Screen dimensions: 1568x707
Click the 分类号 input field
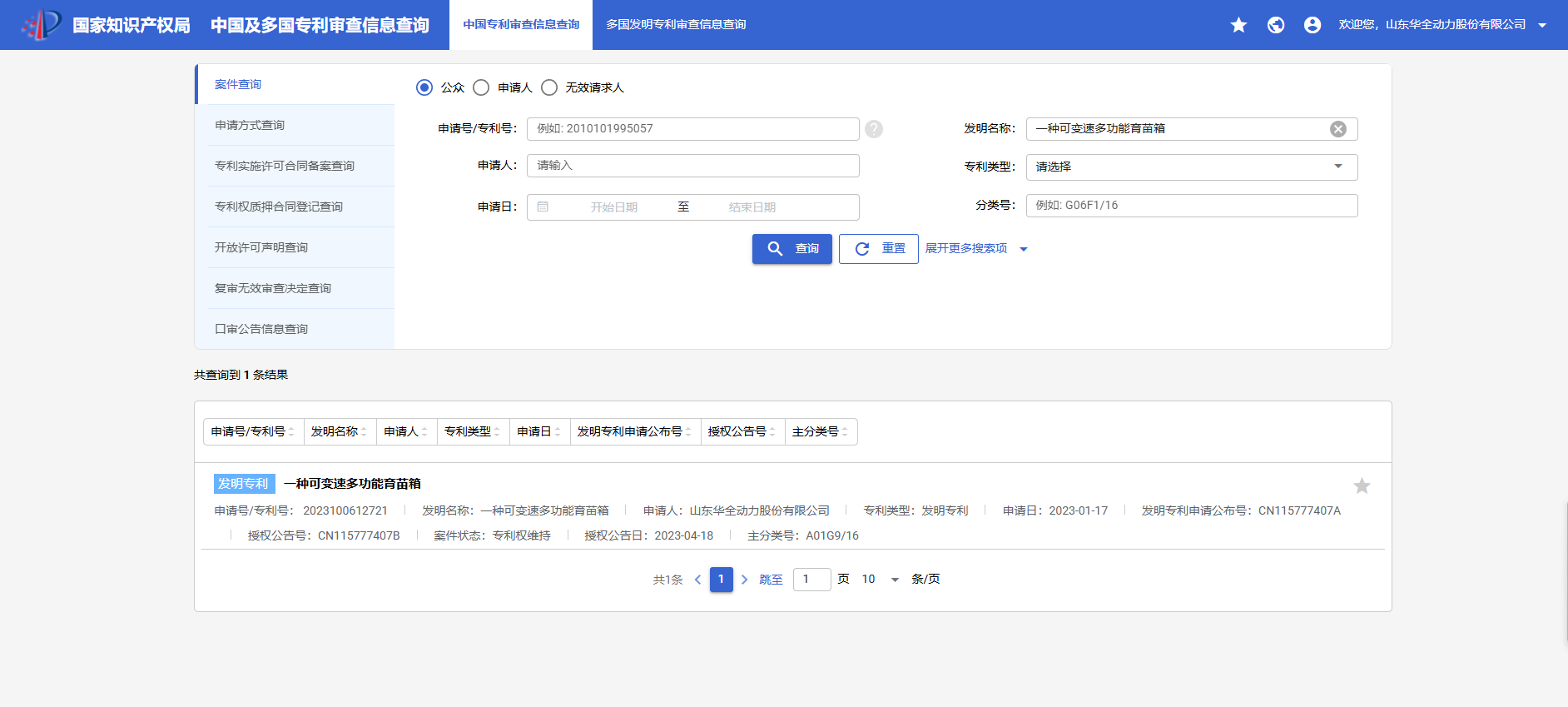pyautogui.click(x=1192, y=206)
